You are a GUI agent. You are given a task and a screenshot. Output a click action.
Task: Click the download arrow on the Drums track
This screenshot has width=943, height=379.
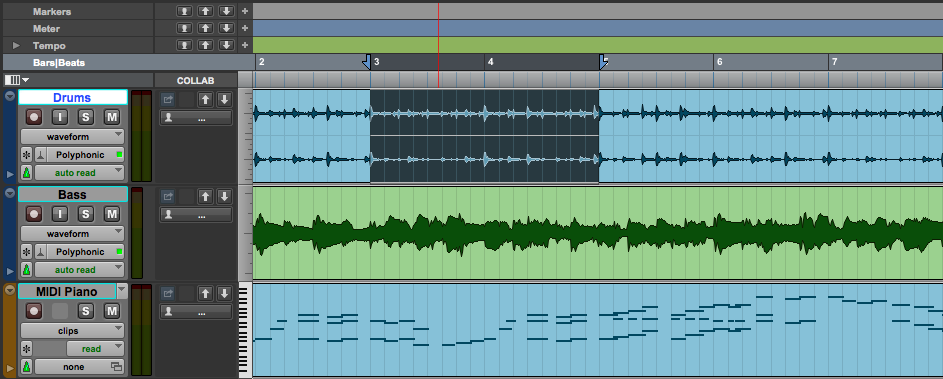[224, 99]
